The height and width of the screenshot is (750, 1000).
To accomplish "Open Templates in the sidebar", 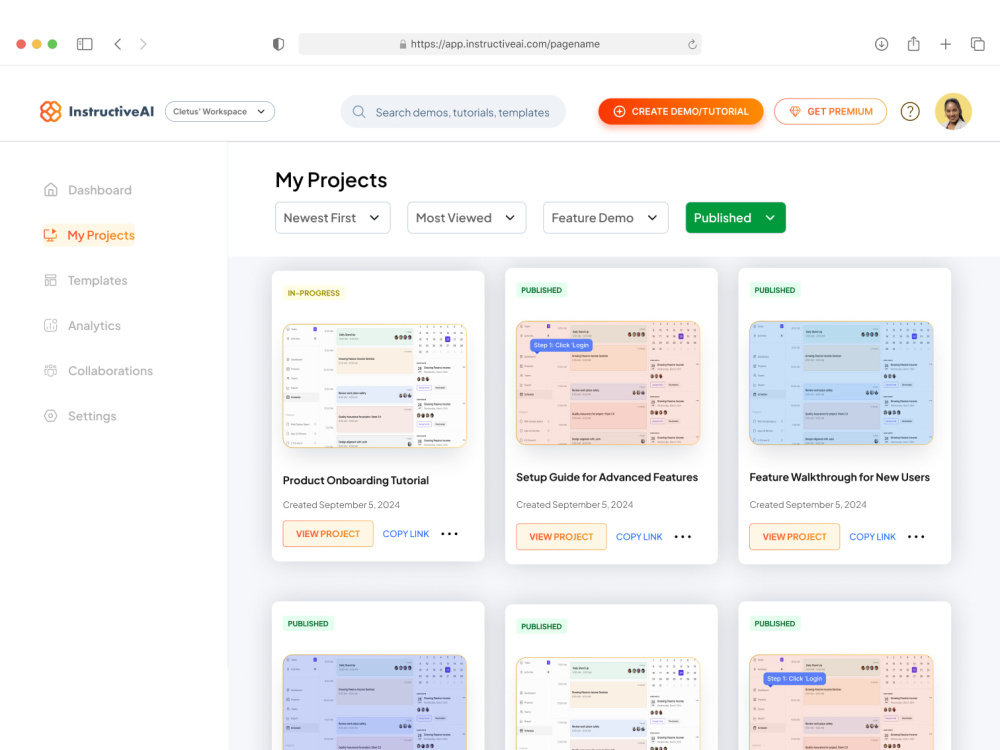I will click(x=85, y=281).
